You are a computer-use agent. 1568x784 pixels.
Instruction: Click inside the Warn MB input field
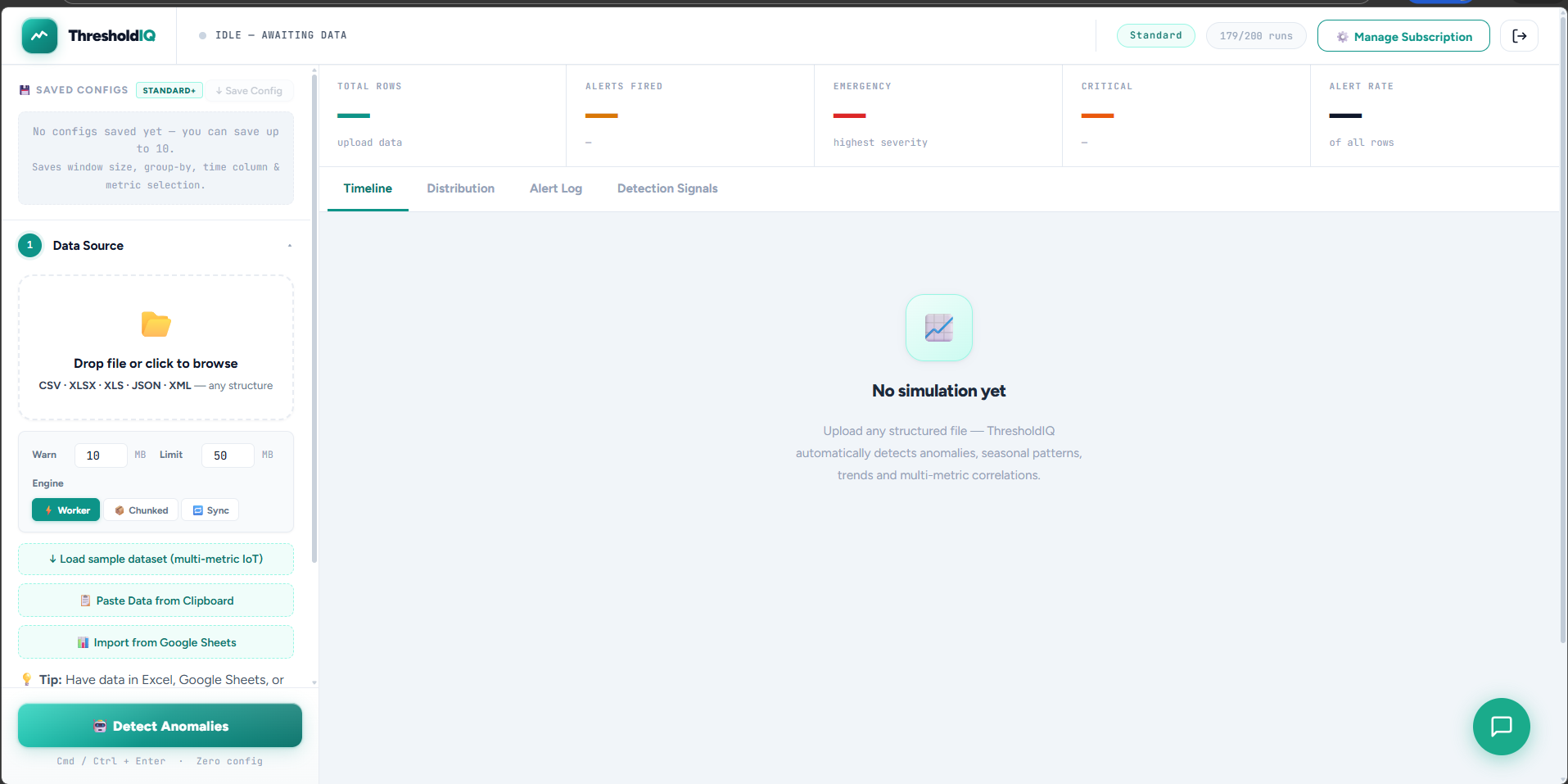(100, 455)
